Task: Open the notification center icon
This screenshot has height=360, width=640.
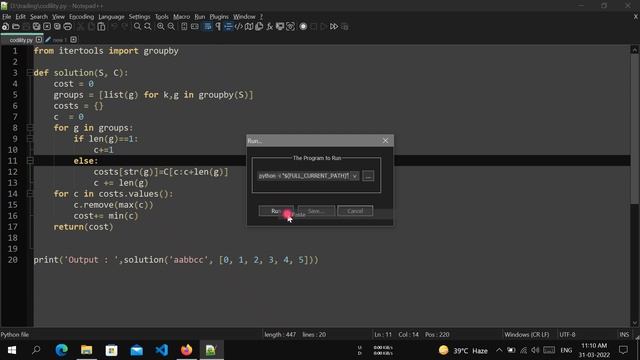Action: coord(623,350)
